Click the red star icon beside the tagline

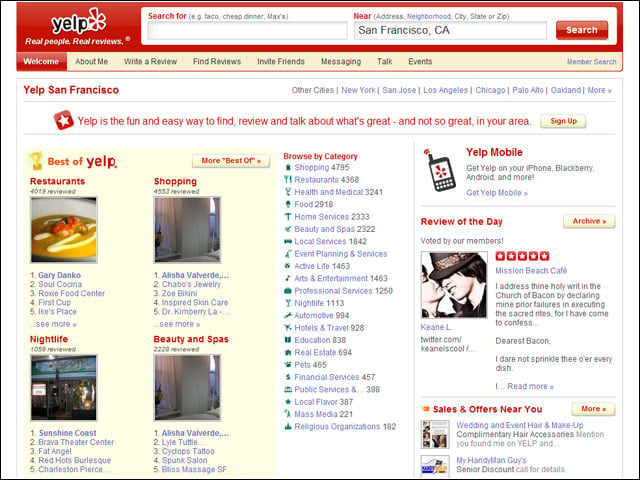(64, 120)
